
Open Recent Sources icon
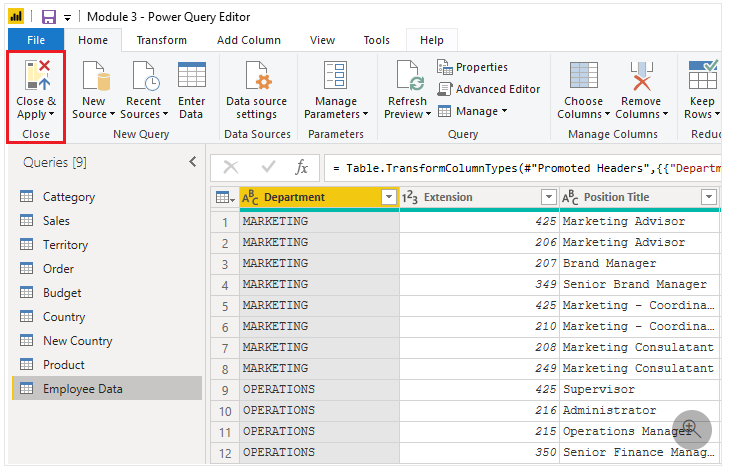(x=146, y=75)
